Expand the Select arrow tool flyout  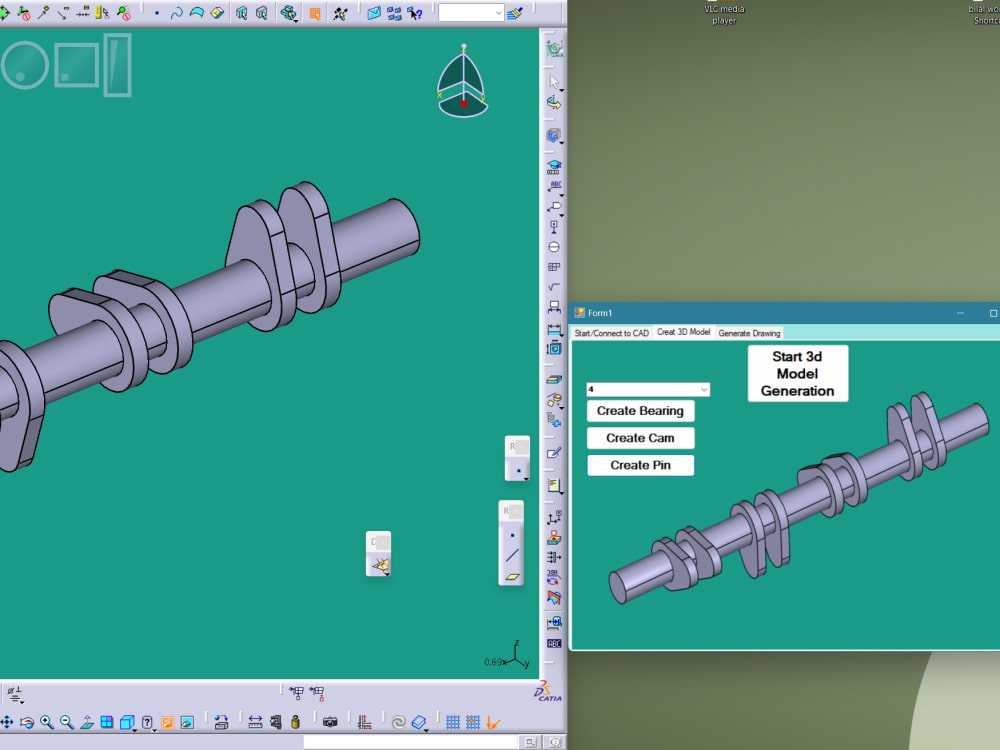click(x=562, y=91)
